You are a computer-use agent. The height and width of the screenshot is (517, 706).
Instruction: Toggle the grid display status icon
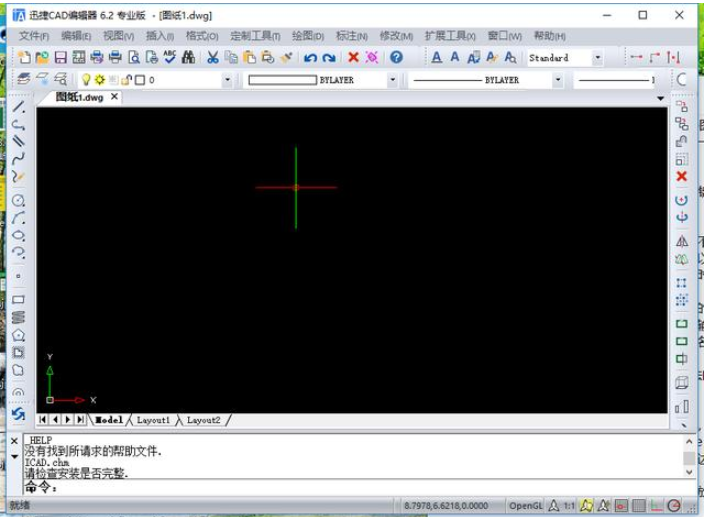638,505
